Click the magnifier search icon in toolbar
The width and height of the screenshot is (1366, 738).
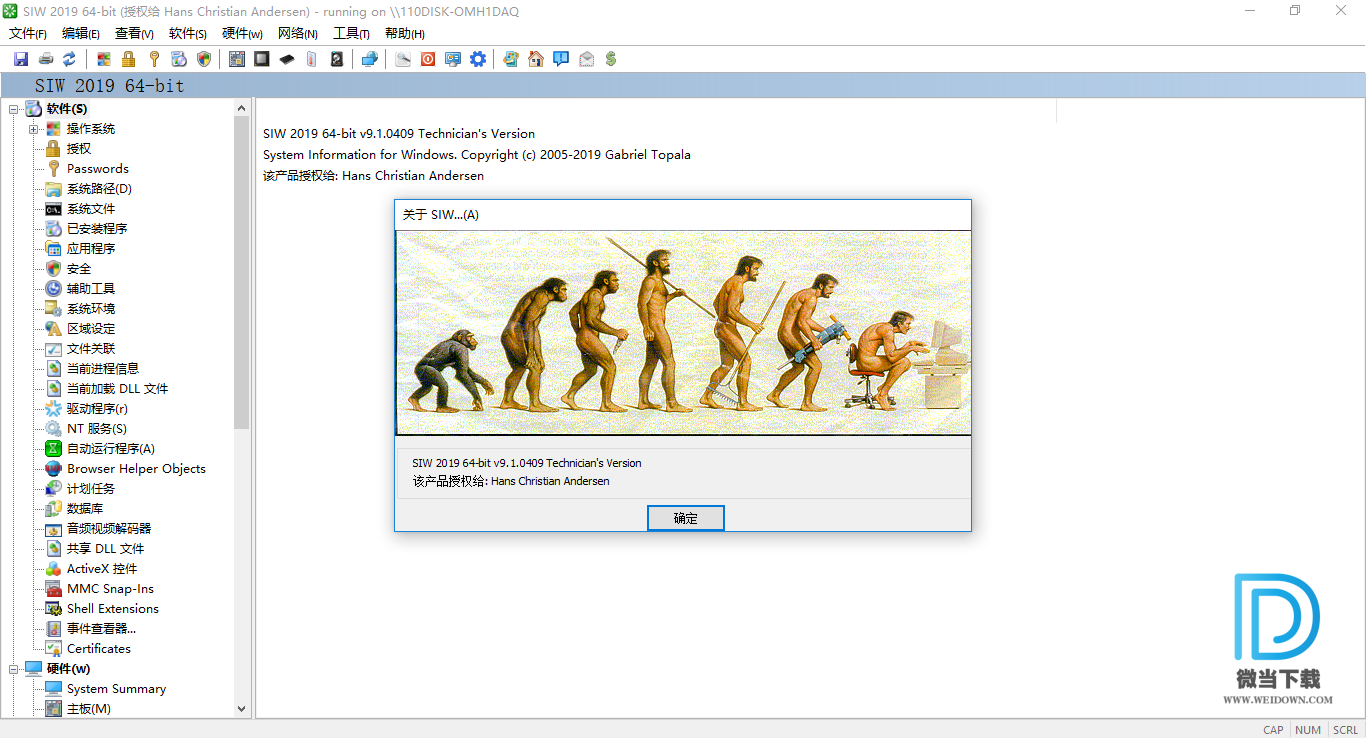coord(403,59)
